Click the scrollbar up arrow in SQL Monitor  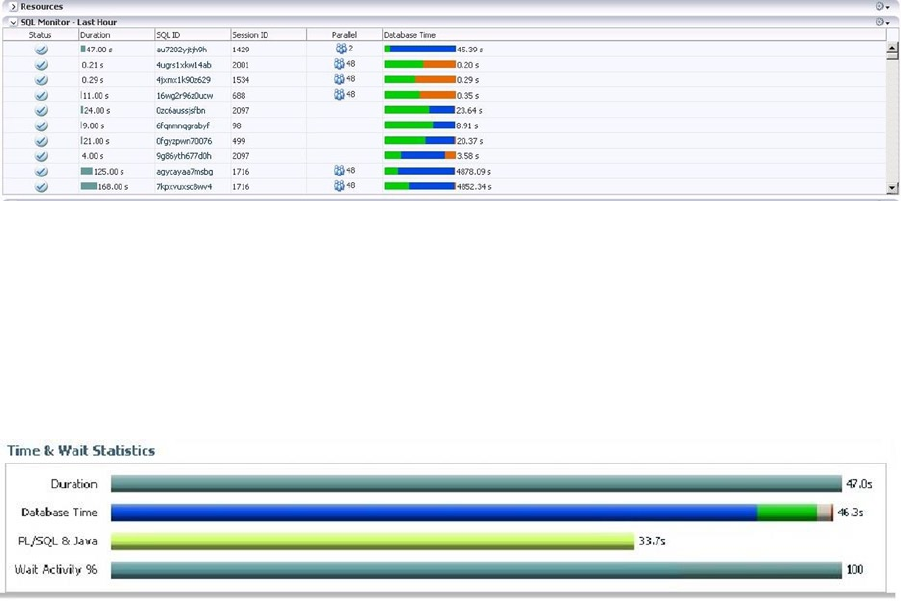892,48
